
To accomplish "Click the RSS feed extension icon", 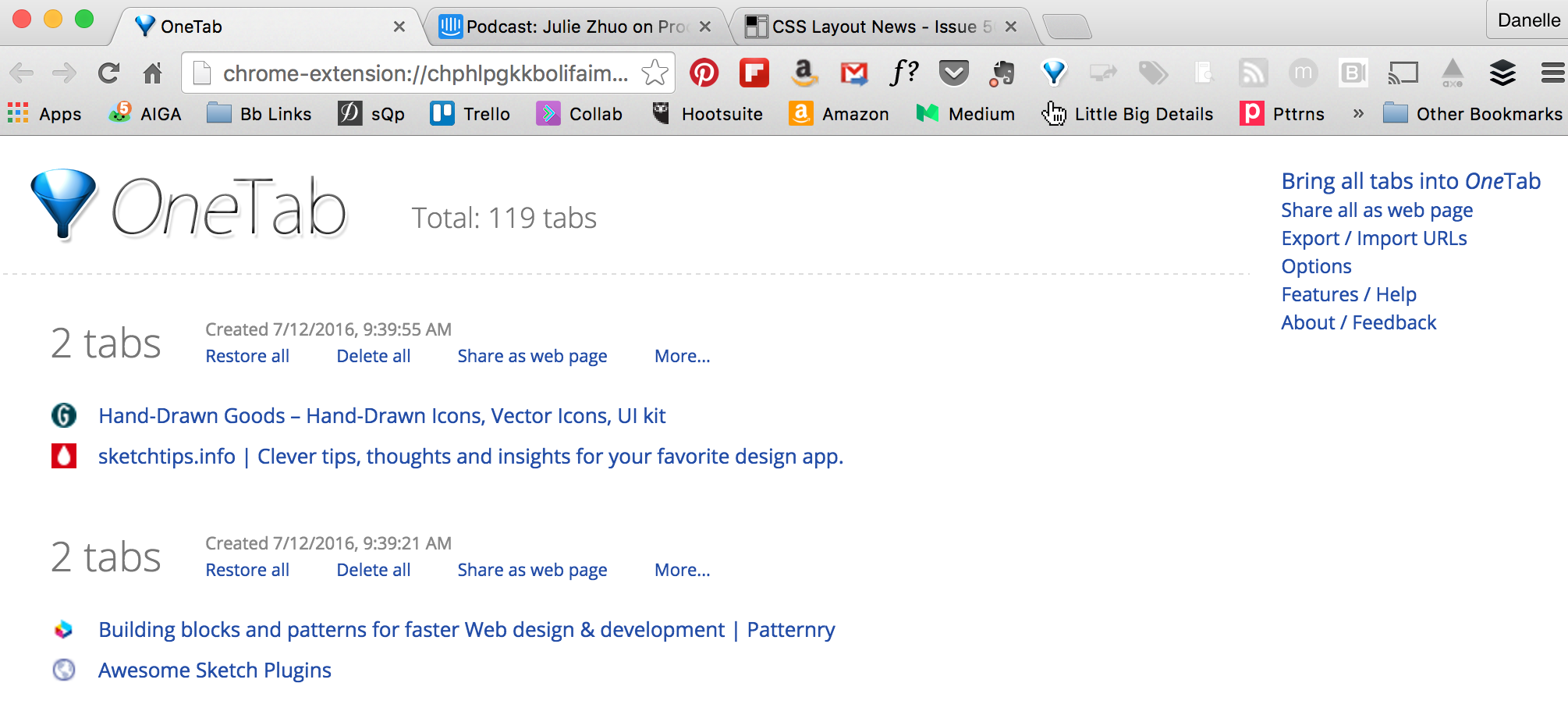I will (1253, 73).
